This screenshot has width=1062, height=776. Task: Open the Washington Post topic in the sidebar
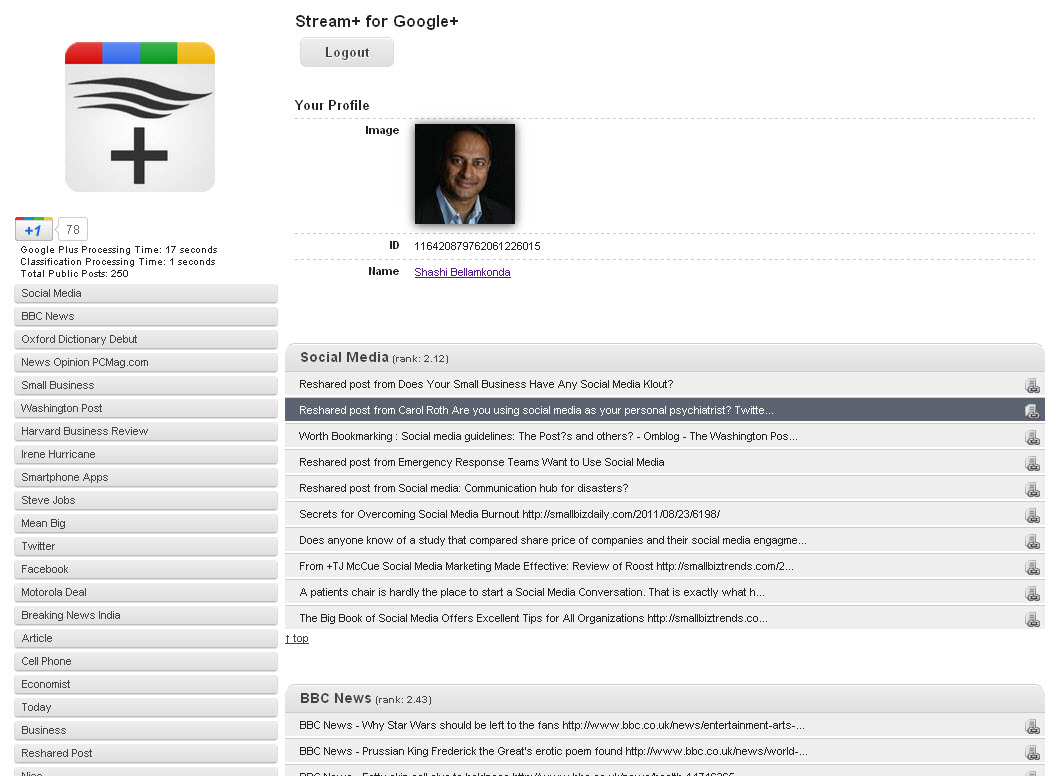(x=145, y=408)
